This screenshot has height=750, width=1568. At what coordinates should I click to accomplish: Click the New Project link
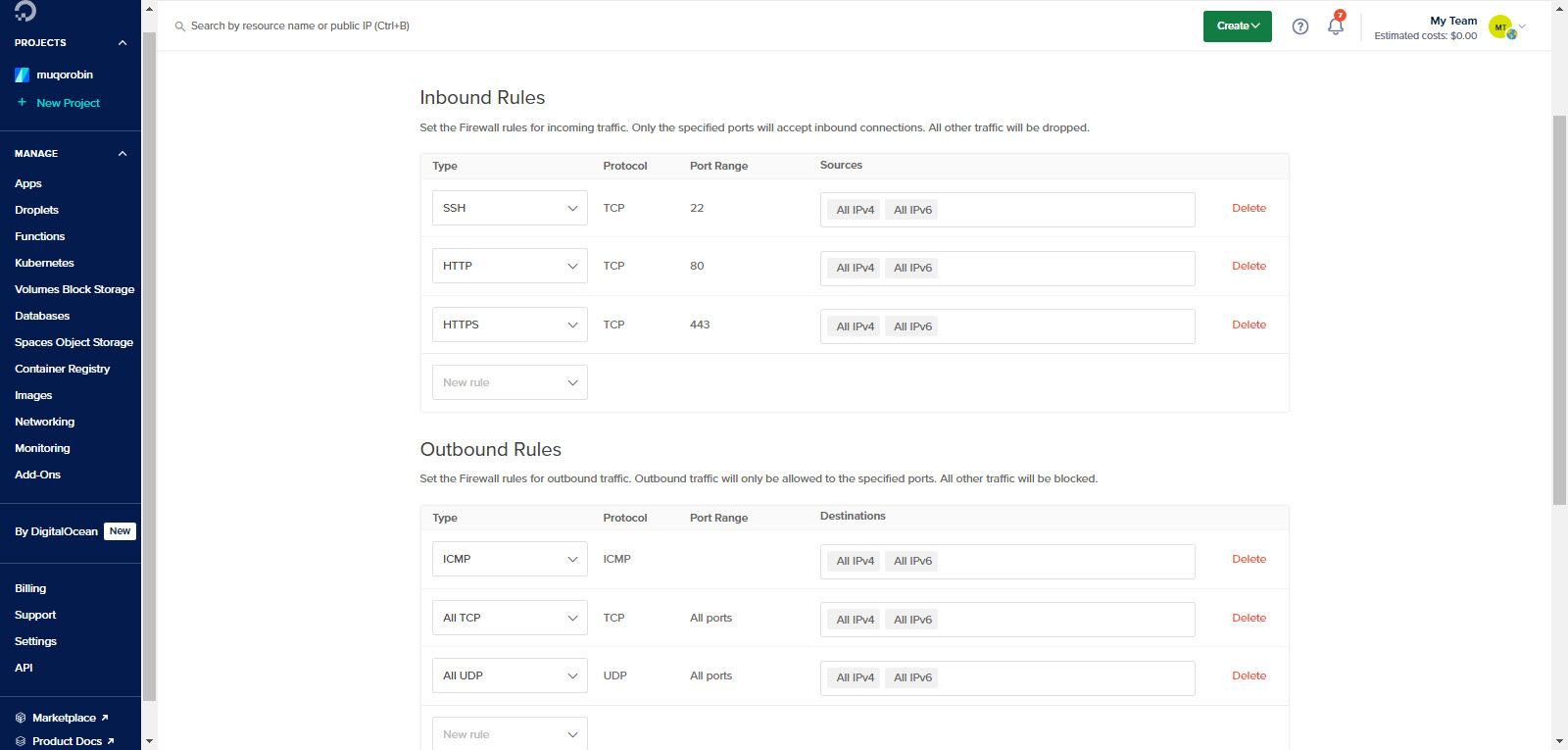(68, 103)
